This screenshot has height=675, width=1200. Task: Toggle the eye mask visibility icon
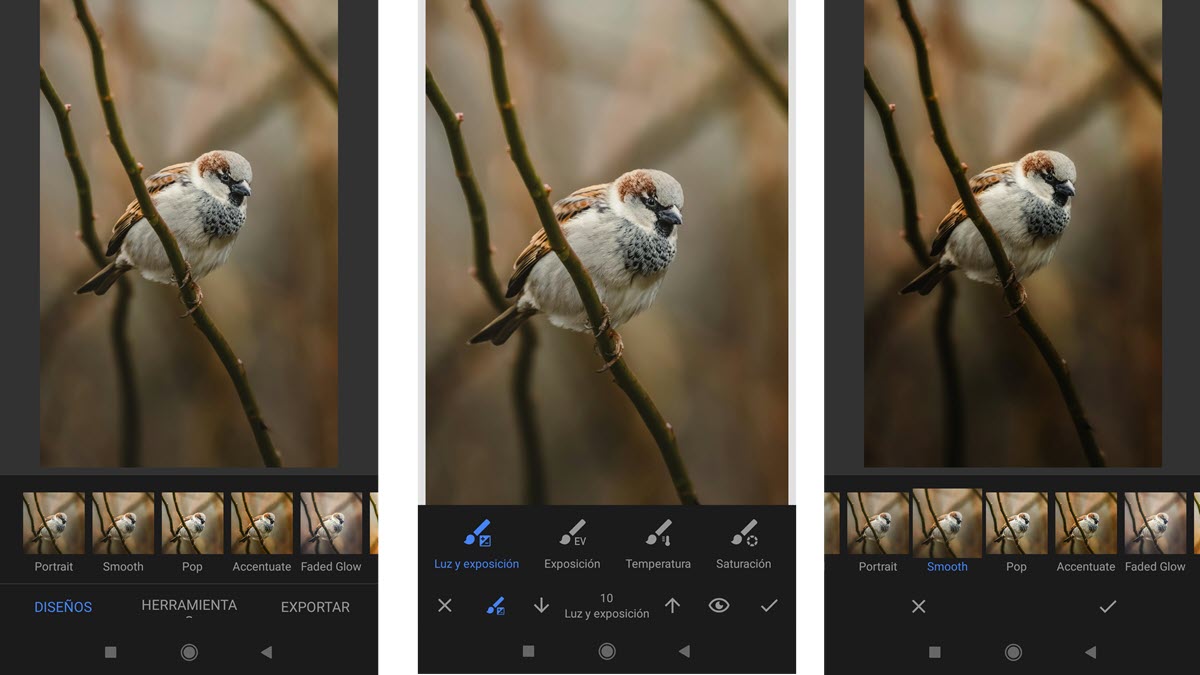click(719, 605)
